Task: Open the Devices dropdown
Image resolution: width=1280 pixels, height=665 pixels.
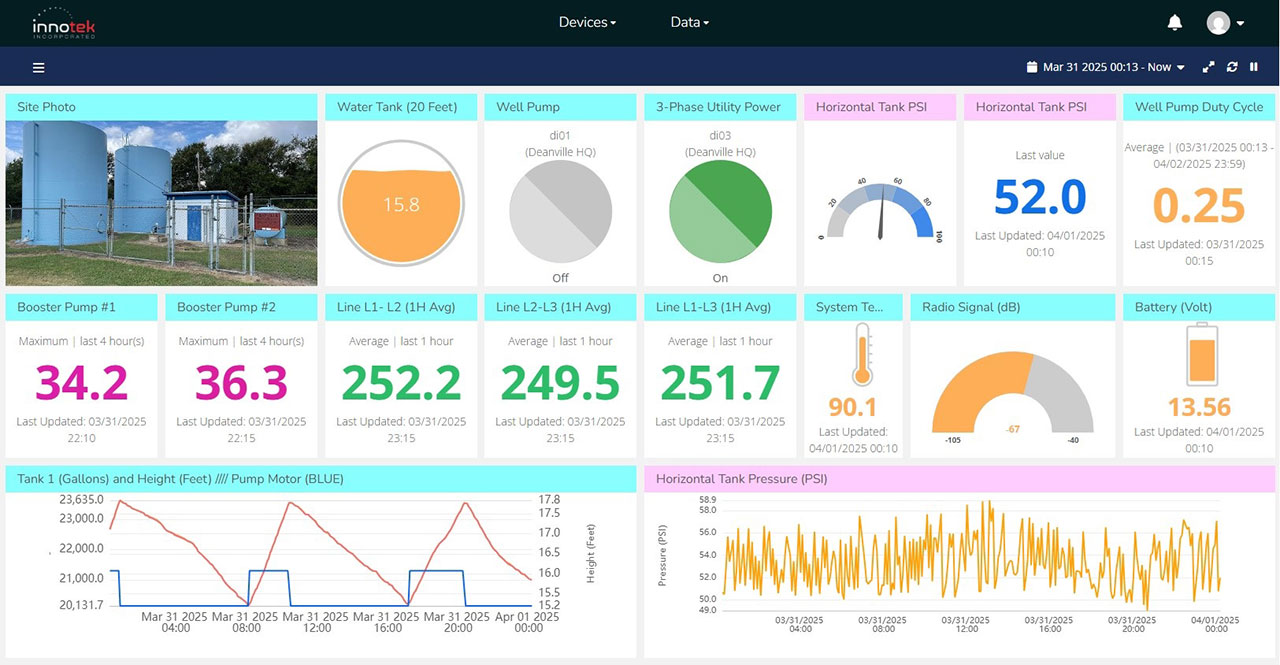Action: tap(587, 22)
